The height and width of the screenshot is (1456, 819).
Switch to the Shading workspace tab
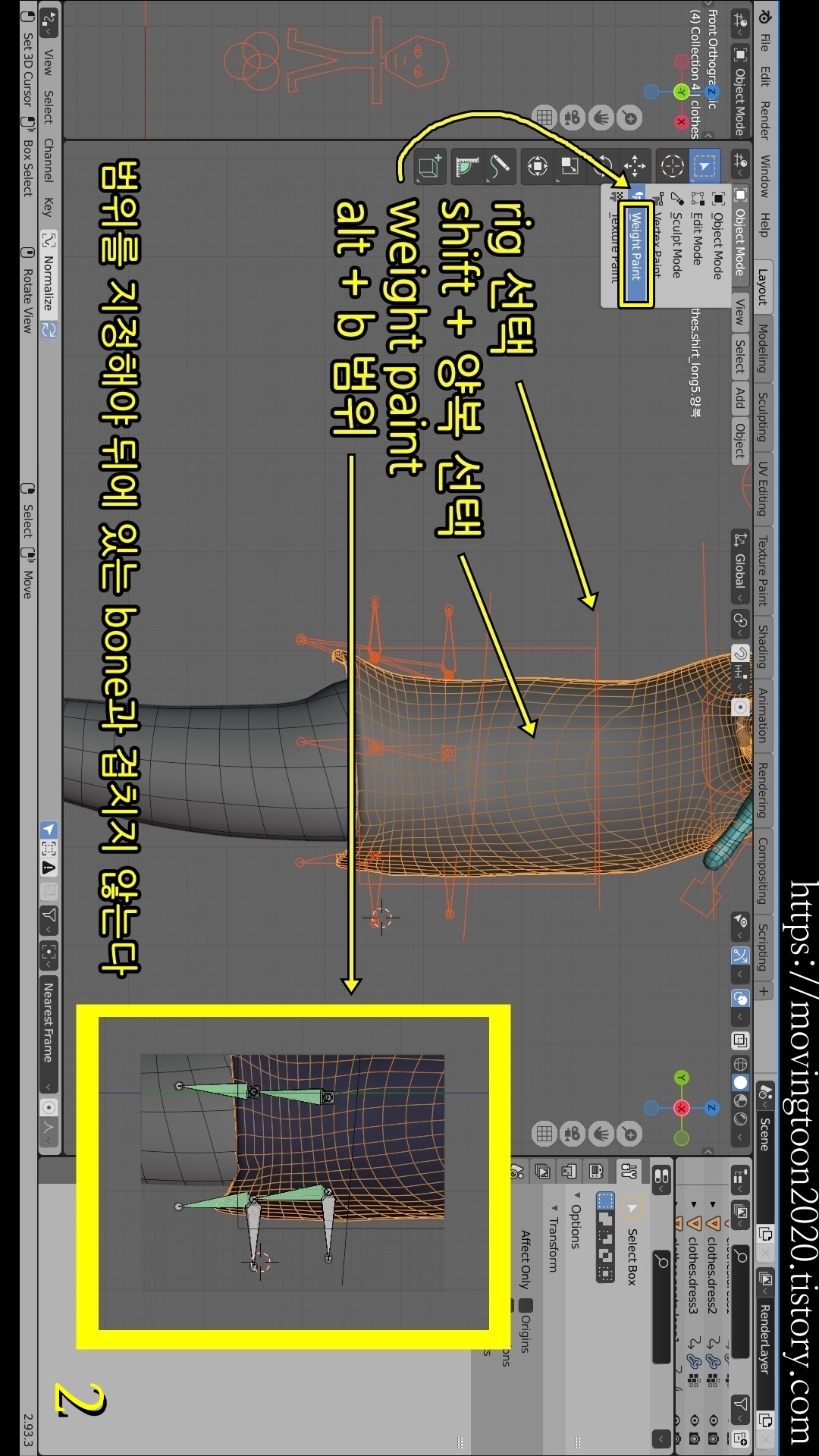pyautogui.click(x=764, y=646)
